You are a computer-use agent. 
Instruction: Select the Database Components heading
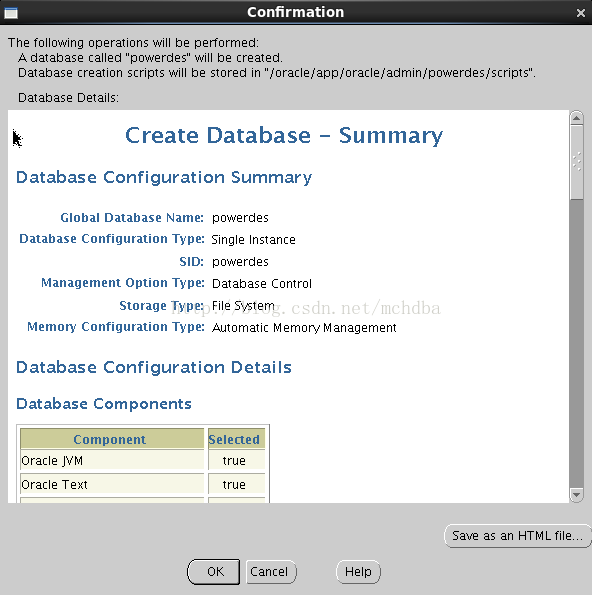(104, 404)
